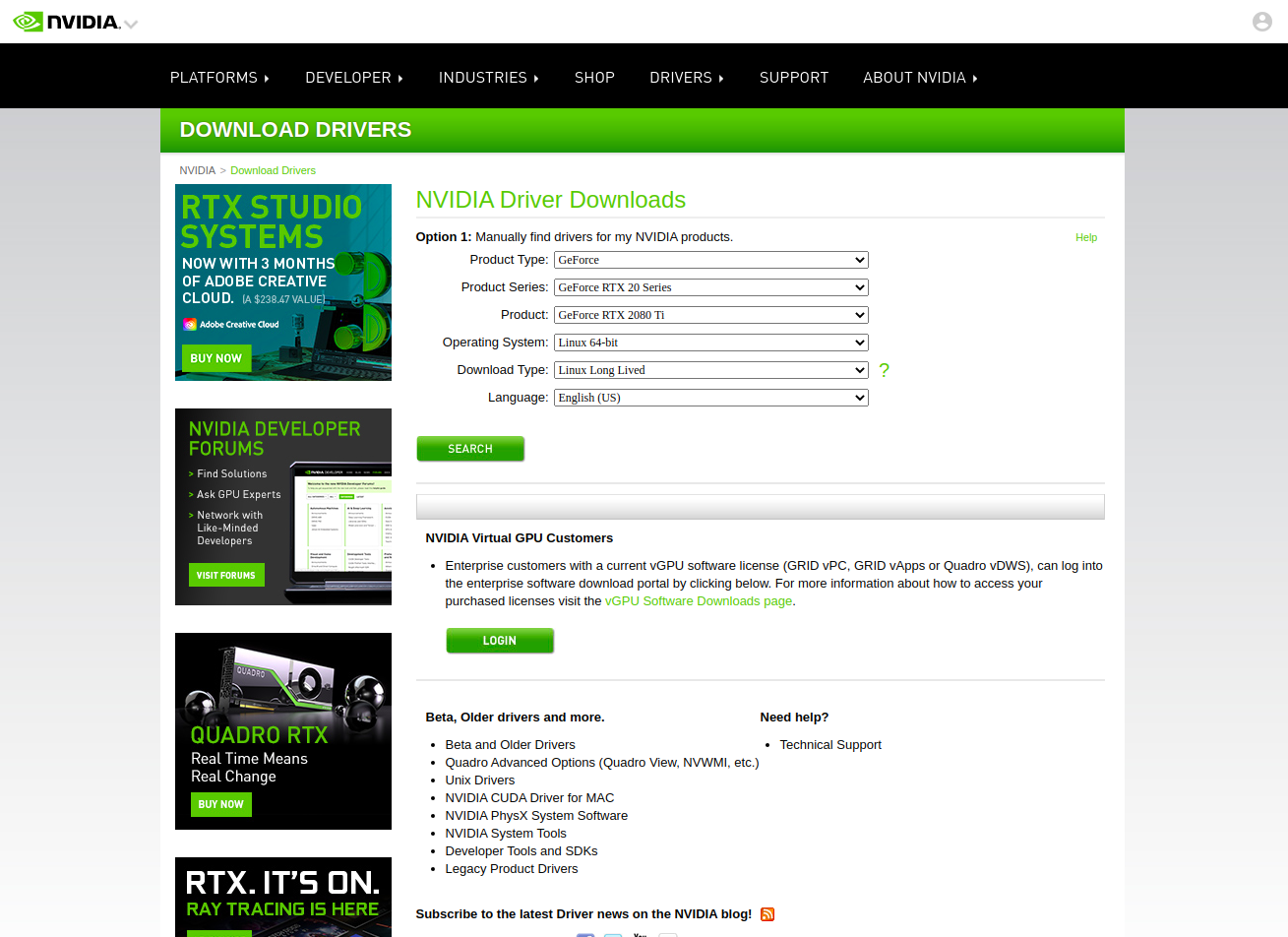1288x937 pixels.
Task: Open the user account icon
Action: (x=1261, y=22)
